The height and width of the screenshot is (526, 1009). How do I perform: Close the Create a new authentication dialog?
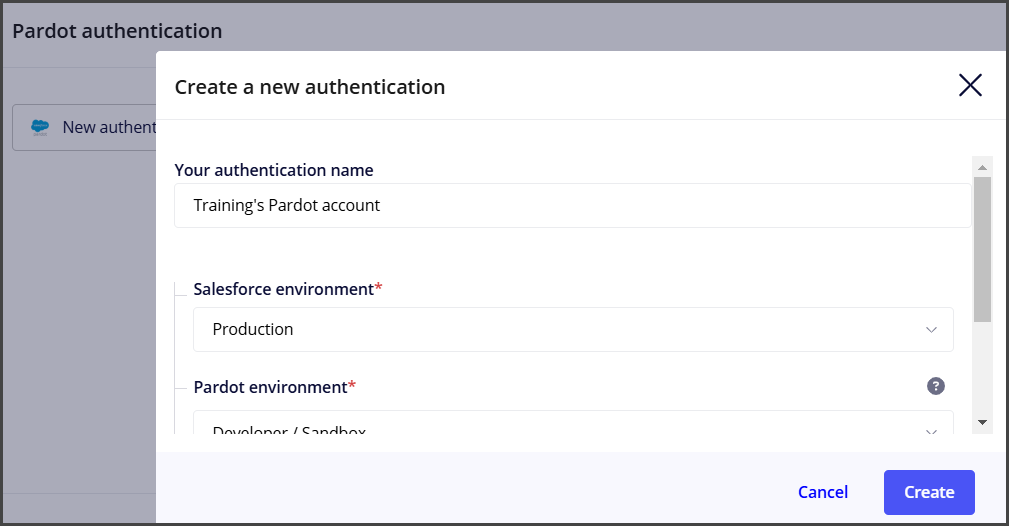click(970, 85)
